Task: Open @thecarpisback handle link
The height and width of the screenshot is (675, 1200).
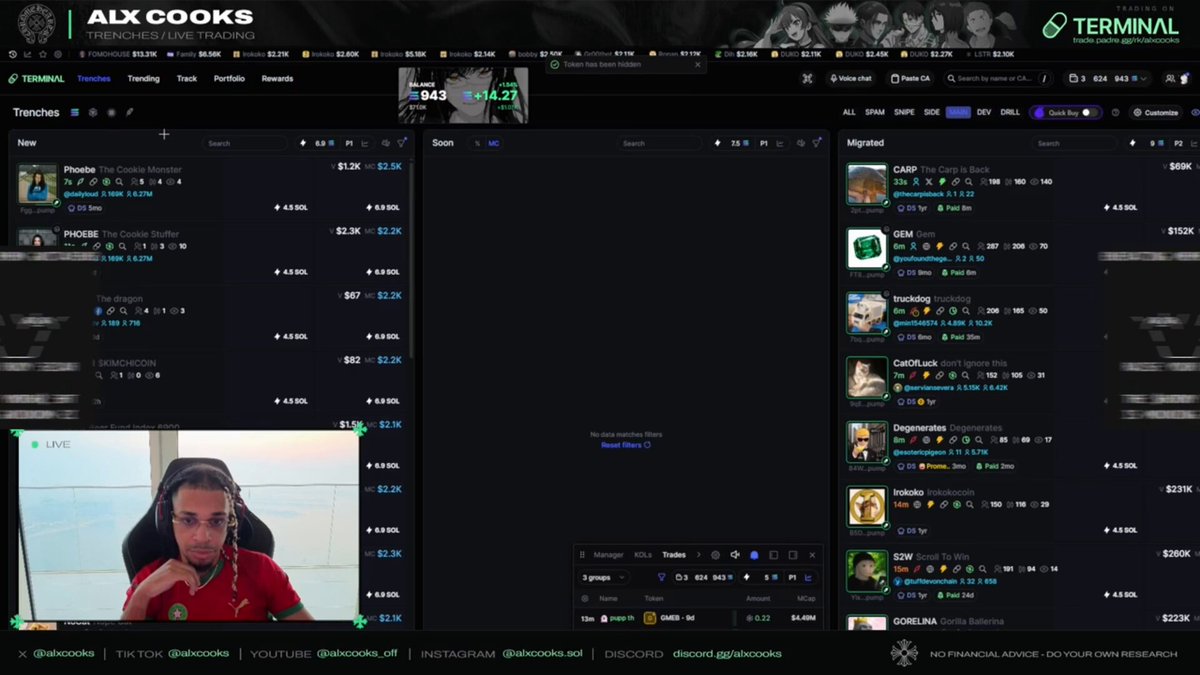Action: coord(918,194)
